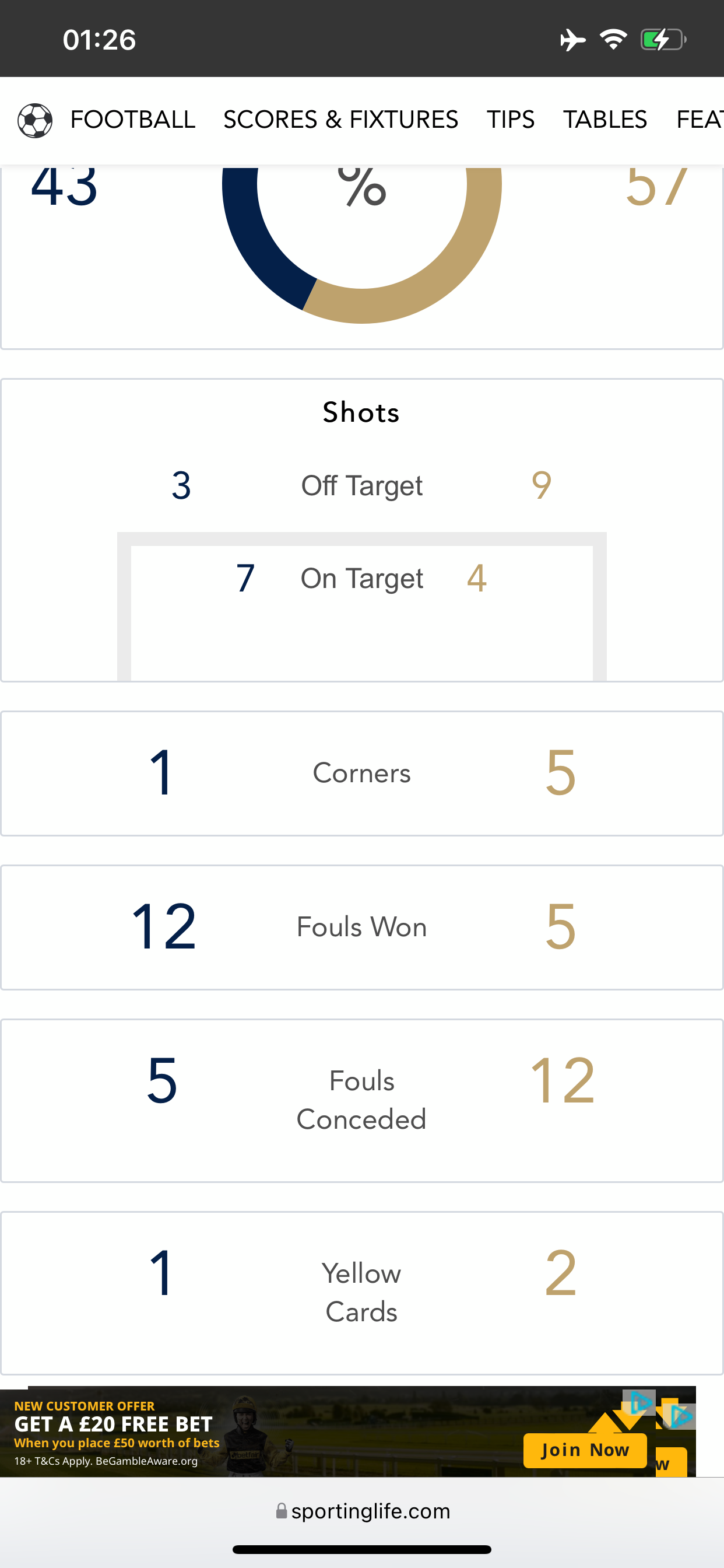This screenshot has height=1568, width=724.
Task: Select the Corners stat row
Action: (x=362, y=773)
